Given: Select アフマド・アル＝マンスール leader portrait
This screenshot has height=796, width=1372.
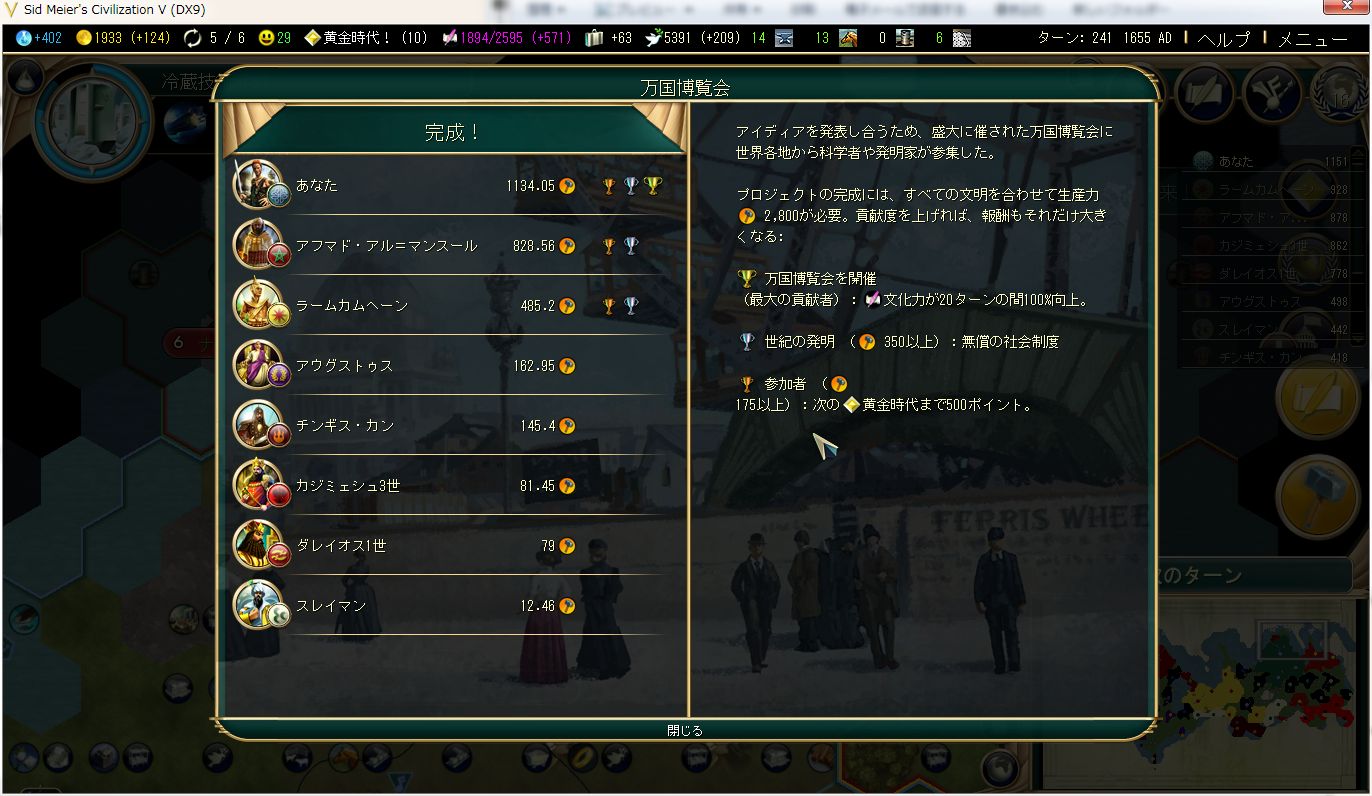Looking at the screenshot, I should 260,245.
